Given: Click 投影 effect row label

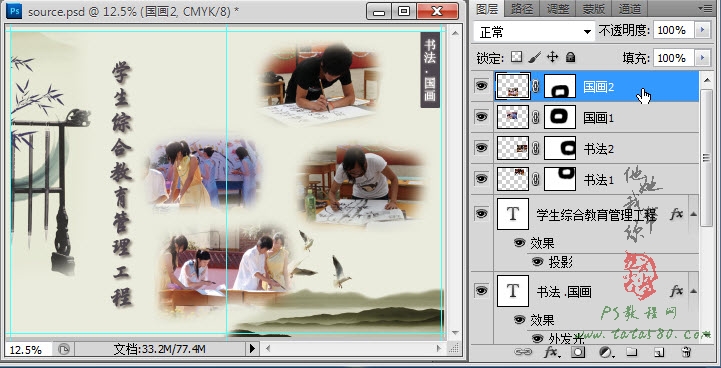Looking at the screenshot, I should point(561,263).
